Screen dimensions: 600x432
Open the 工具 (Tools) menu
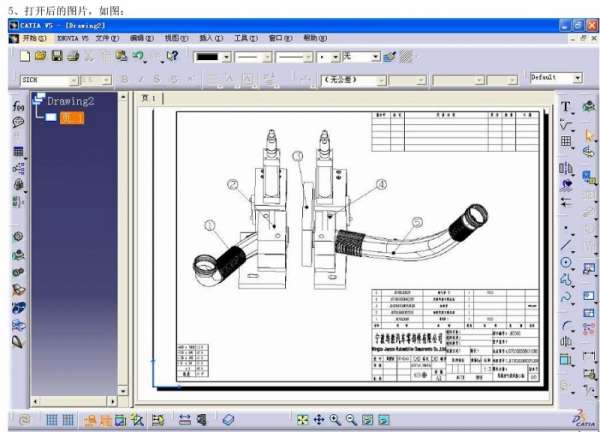(x=246, y=38)
